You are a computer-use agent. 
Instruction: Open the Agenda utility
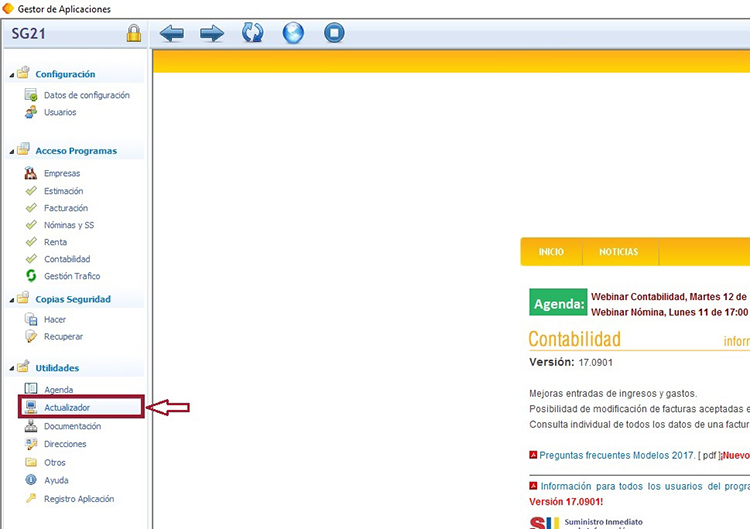58,389
